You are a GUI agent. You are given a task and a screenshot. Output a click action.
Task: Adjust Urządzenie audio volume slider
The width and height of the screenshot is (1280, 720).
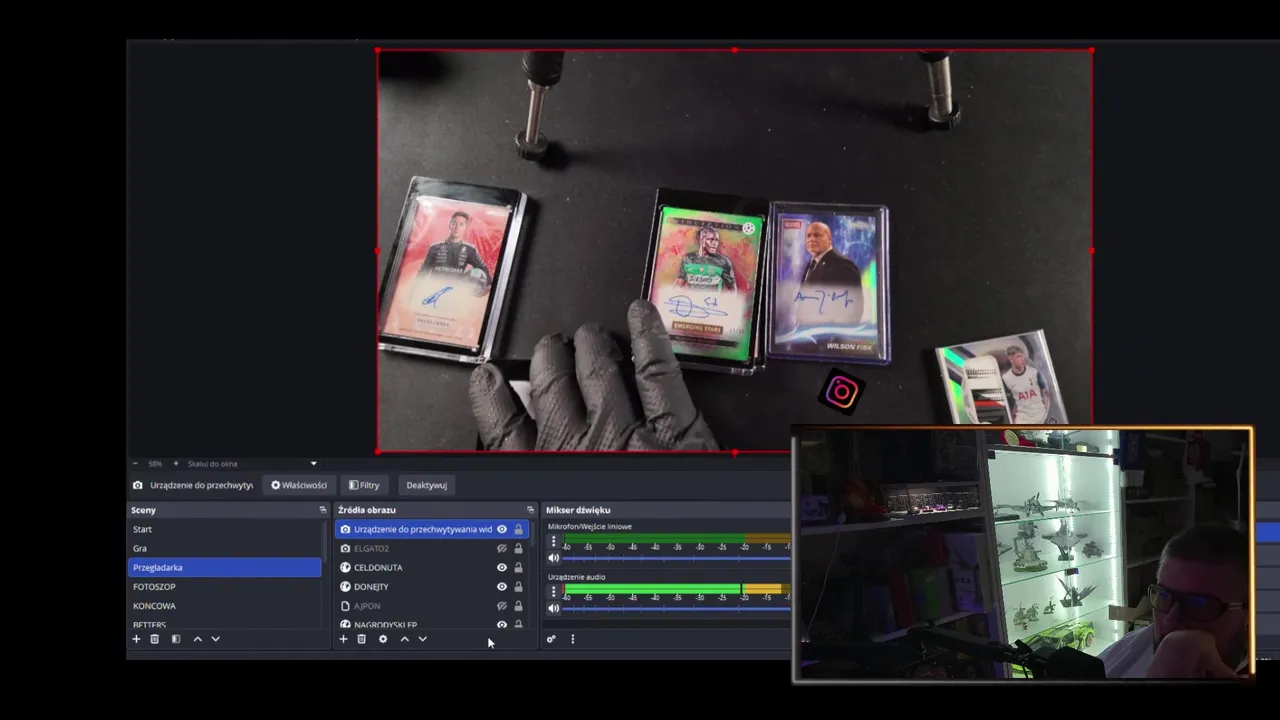(676, 608)
